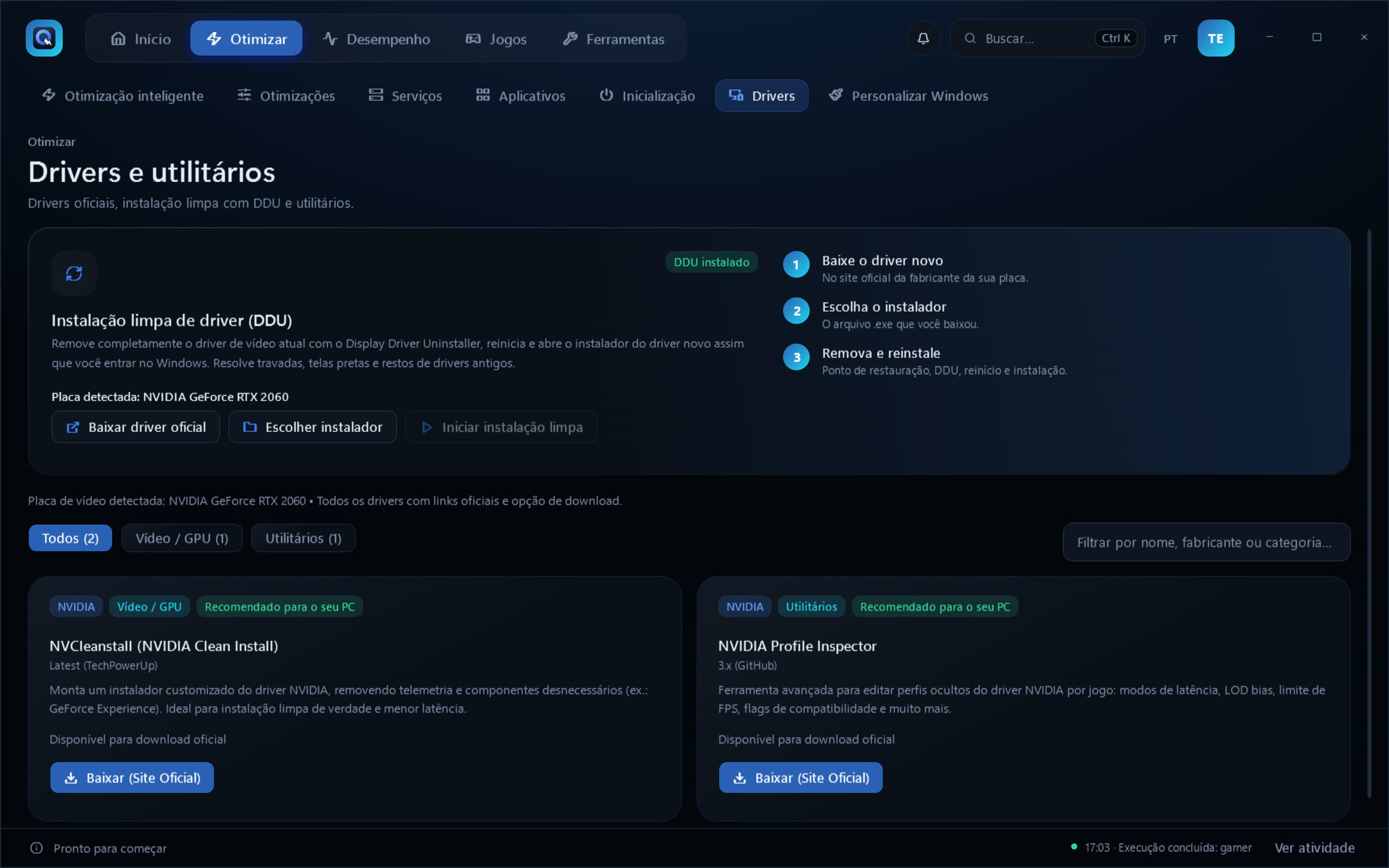Click Baixar driver oficial button
The width and height of the screenshot is (1389, 868).
coord(136,427)
